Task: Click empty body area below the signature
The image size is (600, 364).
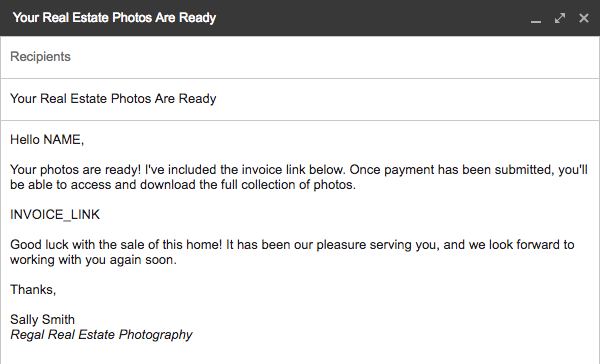Action: 300,354
